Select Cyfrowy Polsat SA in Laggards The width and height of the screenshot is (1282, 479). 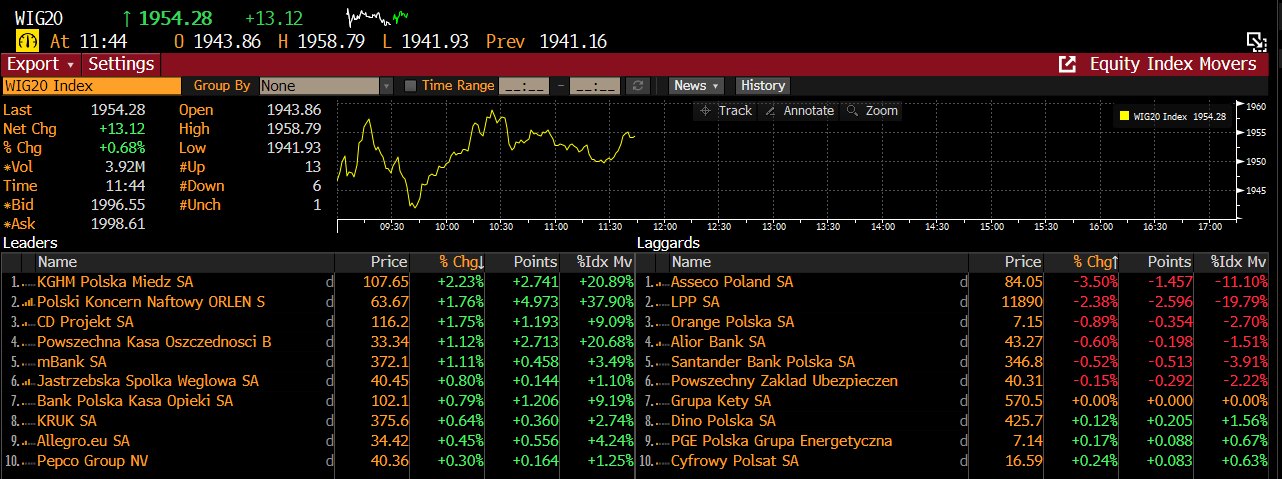(735, 461)
